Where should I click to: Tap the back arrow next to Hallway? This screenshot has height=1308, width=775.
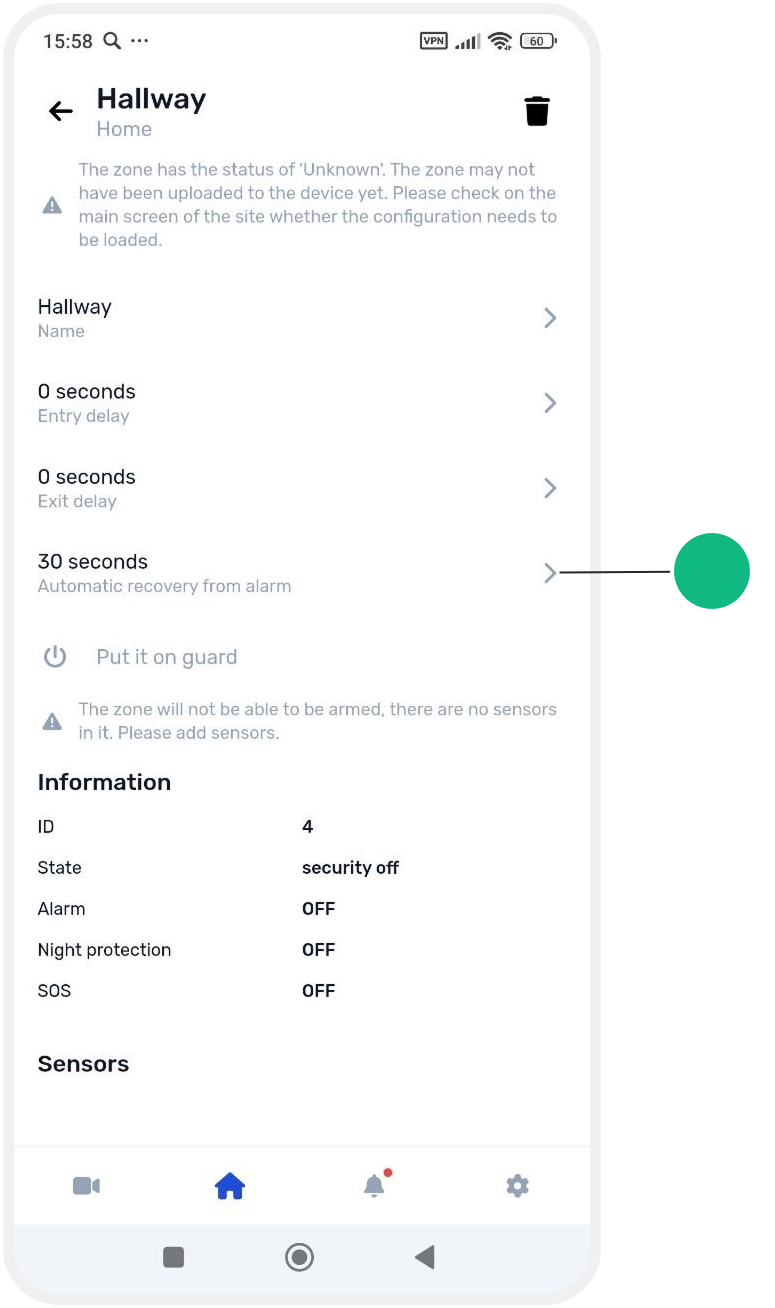coord(61,111)
